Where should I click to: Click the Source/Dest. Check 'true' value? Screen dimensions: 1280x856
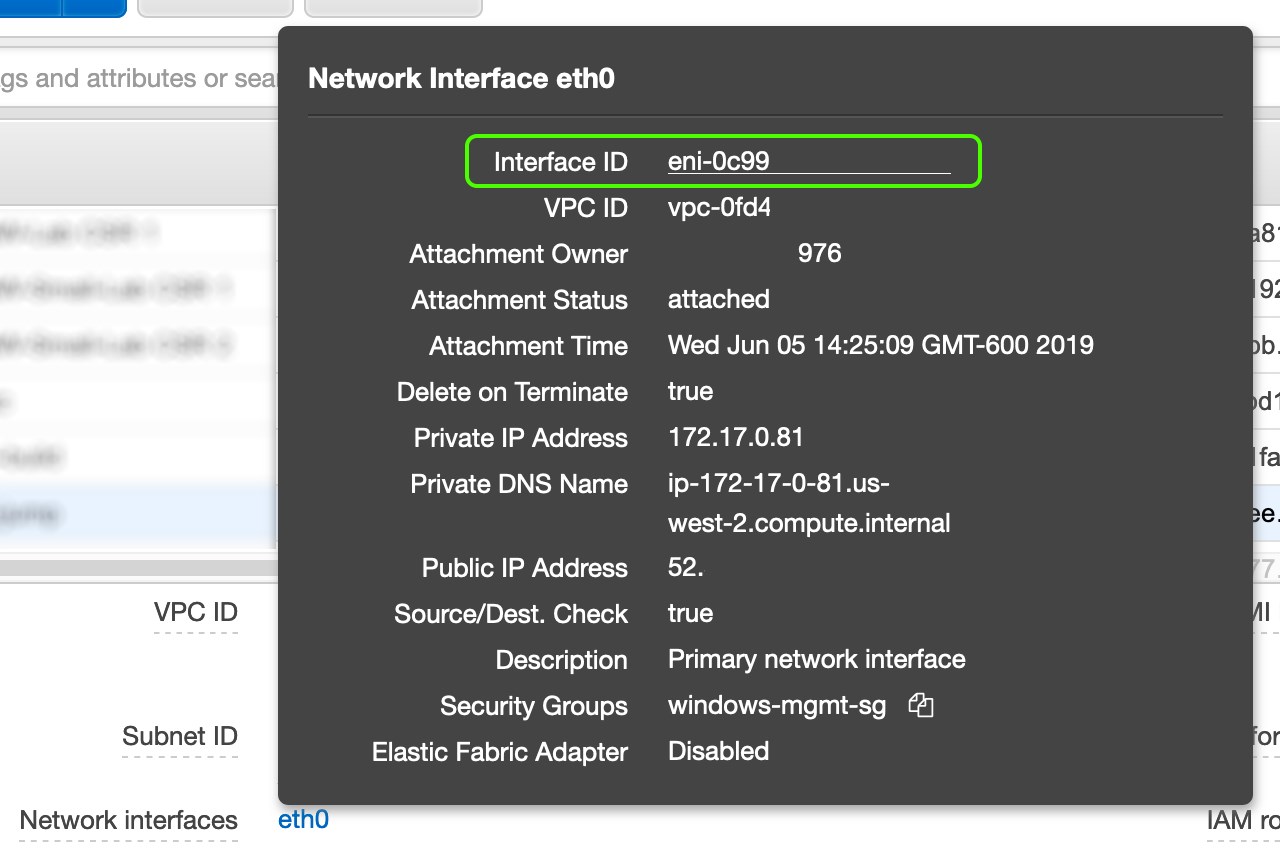(691, 613)
